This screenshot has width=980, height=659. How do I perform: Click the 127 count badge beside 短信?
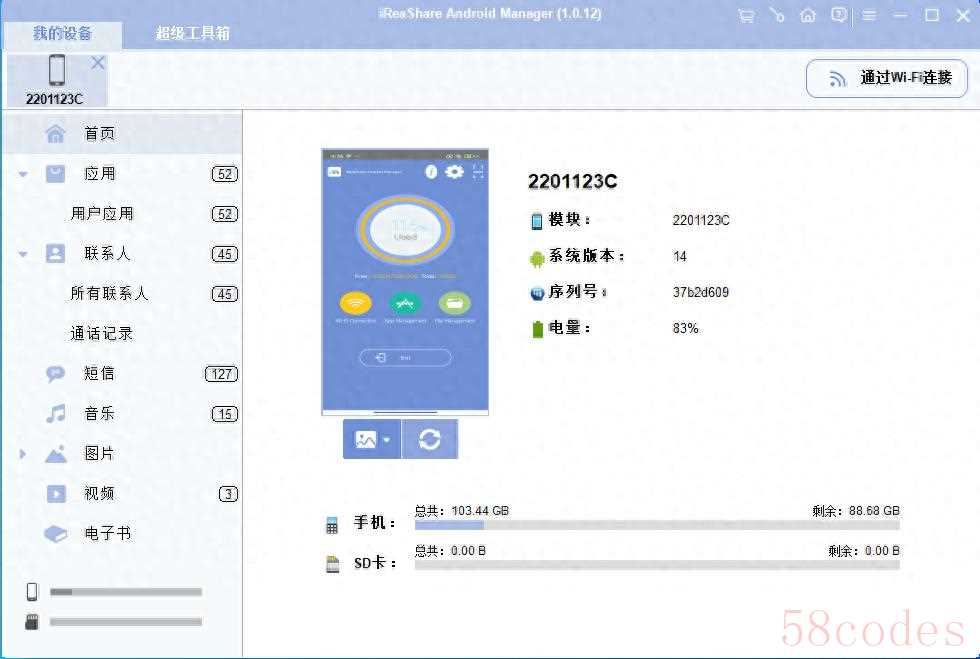[x=222, y=375]
